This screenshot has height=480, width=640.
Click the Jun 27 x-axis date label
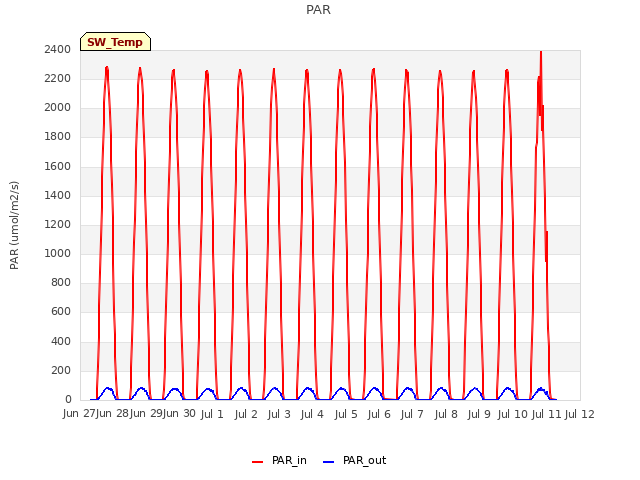pos(79,414)
